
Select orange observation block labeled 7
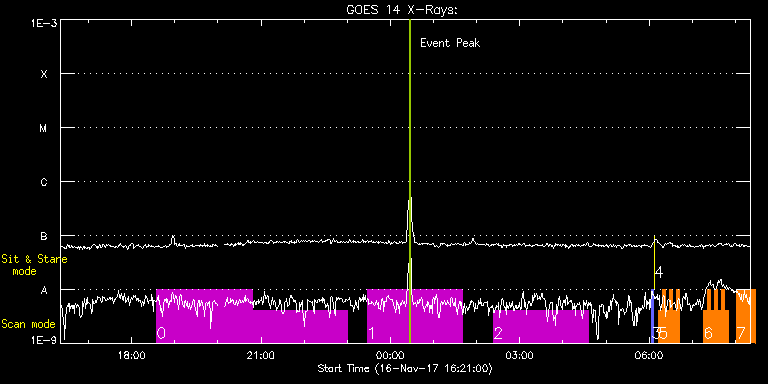point(746,316)
